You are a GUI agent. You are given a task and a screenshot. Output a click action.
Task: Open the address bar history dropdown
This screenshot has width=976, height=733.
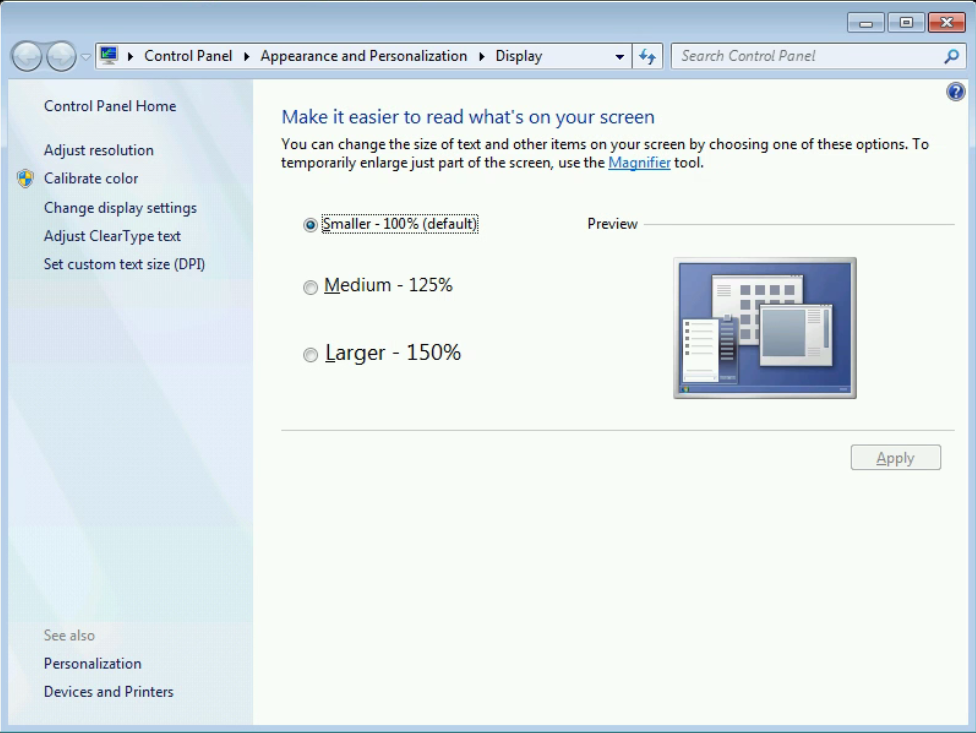[619, 57]
